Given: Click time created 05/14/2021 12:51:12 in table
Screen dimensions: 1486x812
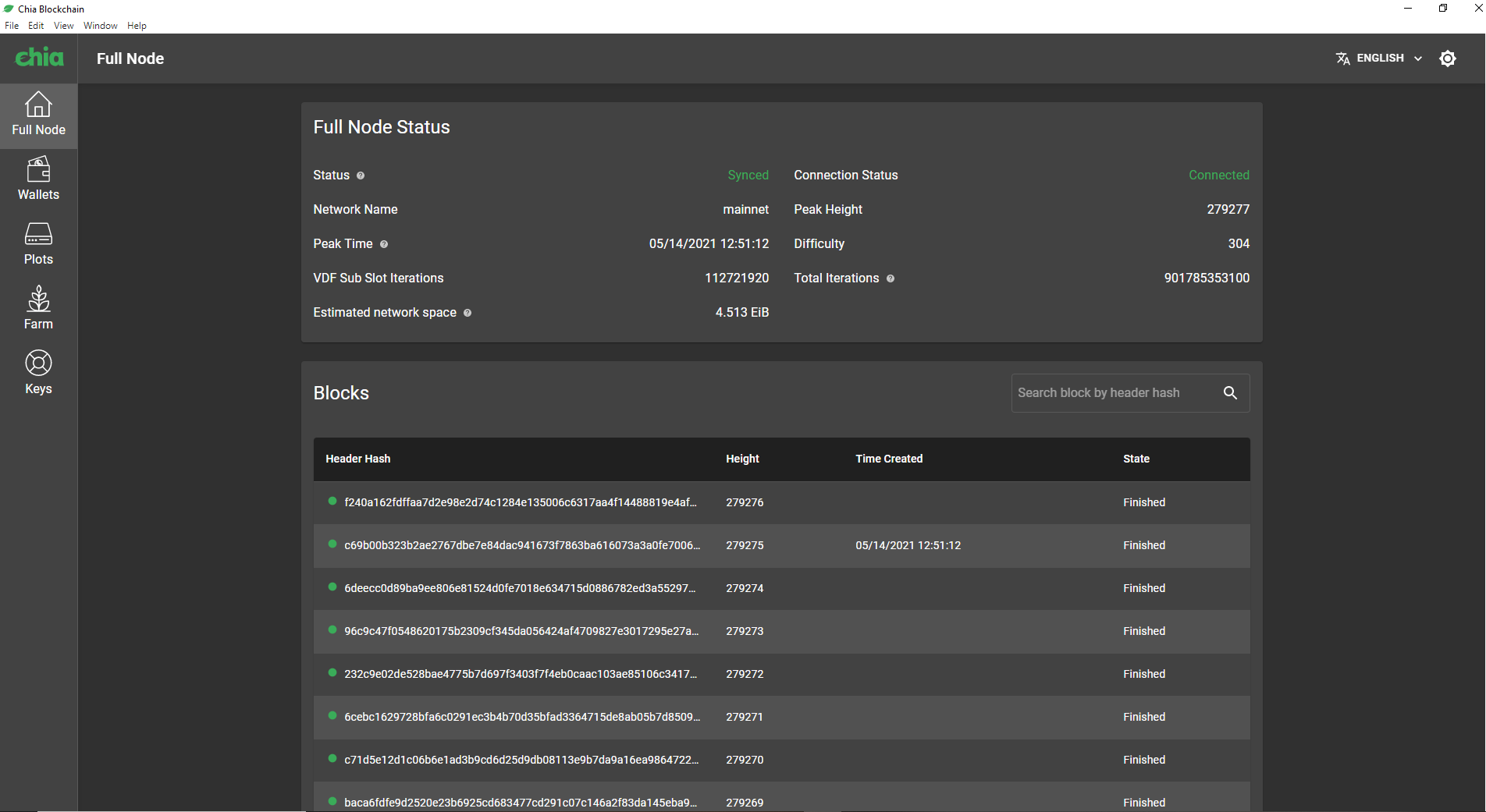Looking at the screenshot, I should [x=908, y=545].
